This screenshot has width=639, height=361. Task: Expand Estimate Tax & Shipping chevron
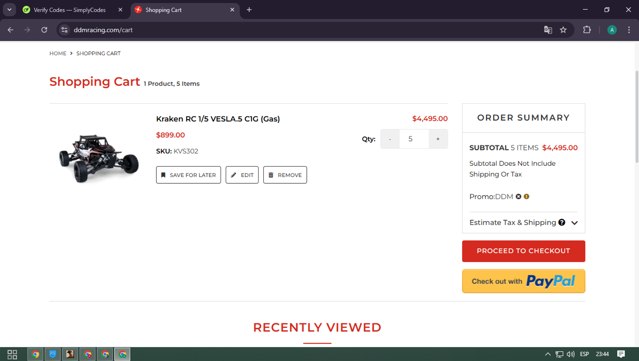coord(574,223)
